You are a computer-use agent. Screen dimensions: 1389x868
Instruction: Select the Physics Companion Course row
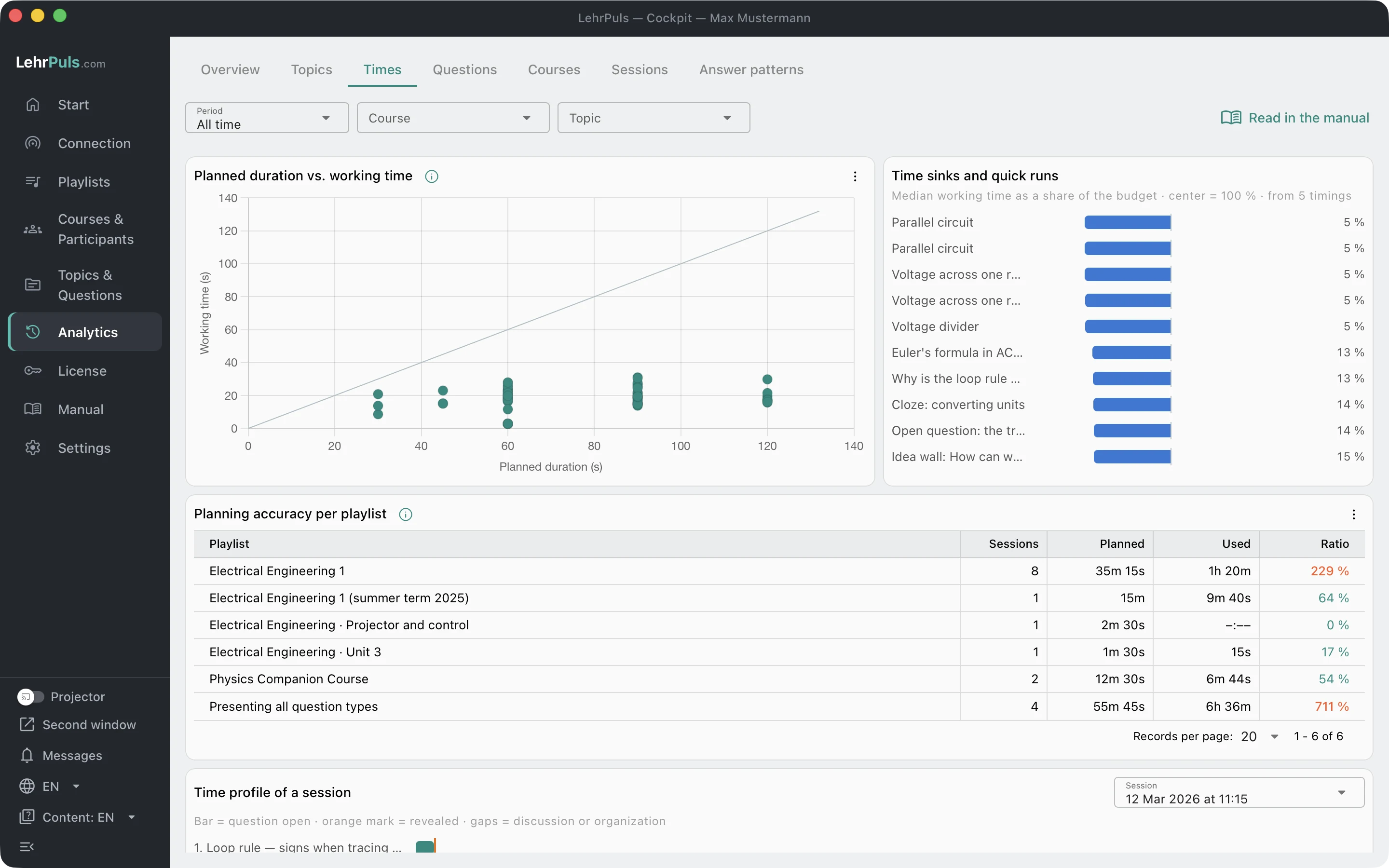[779, 678]
